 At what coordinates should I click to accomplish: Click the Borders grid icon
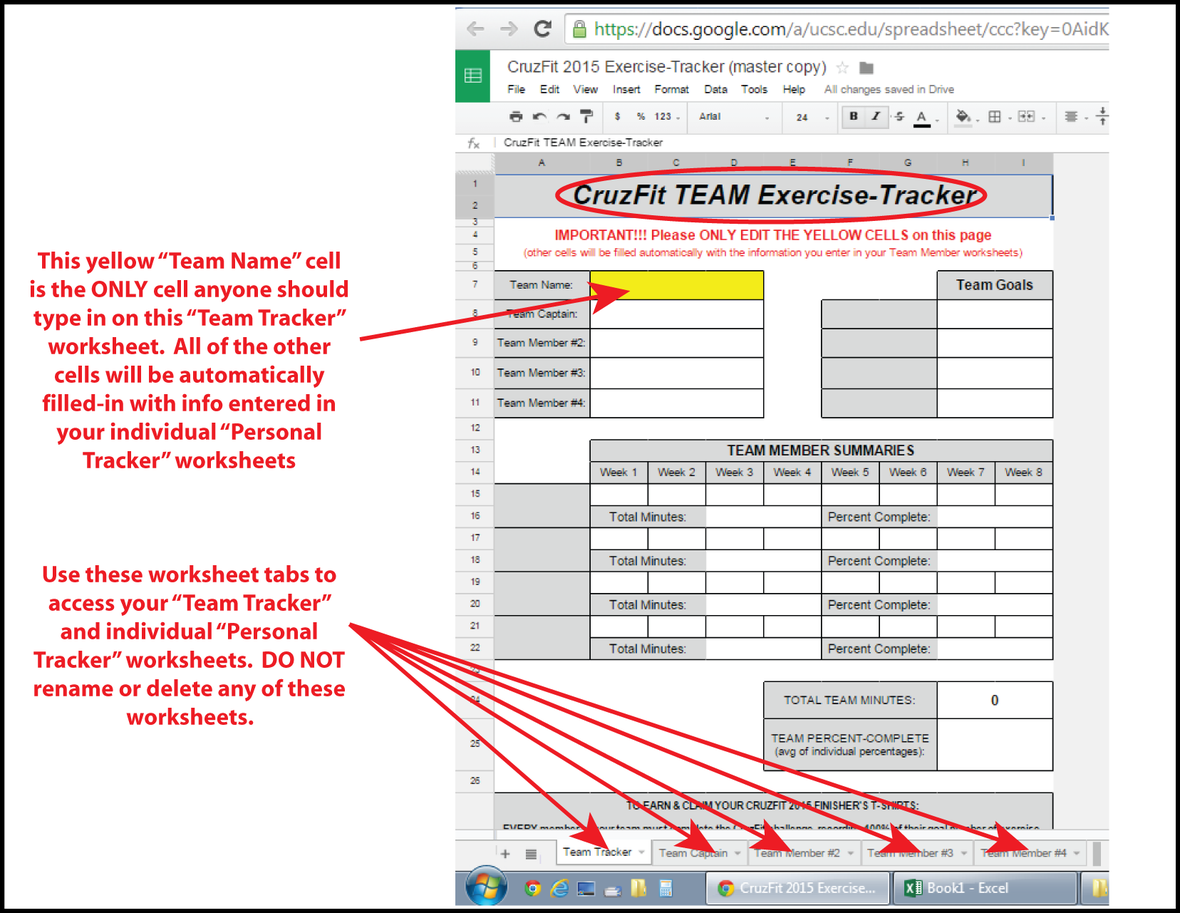pyautogui.click(x=994, y=117)
